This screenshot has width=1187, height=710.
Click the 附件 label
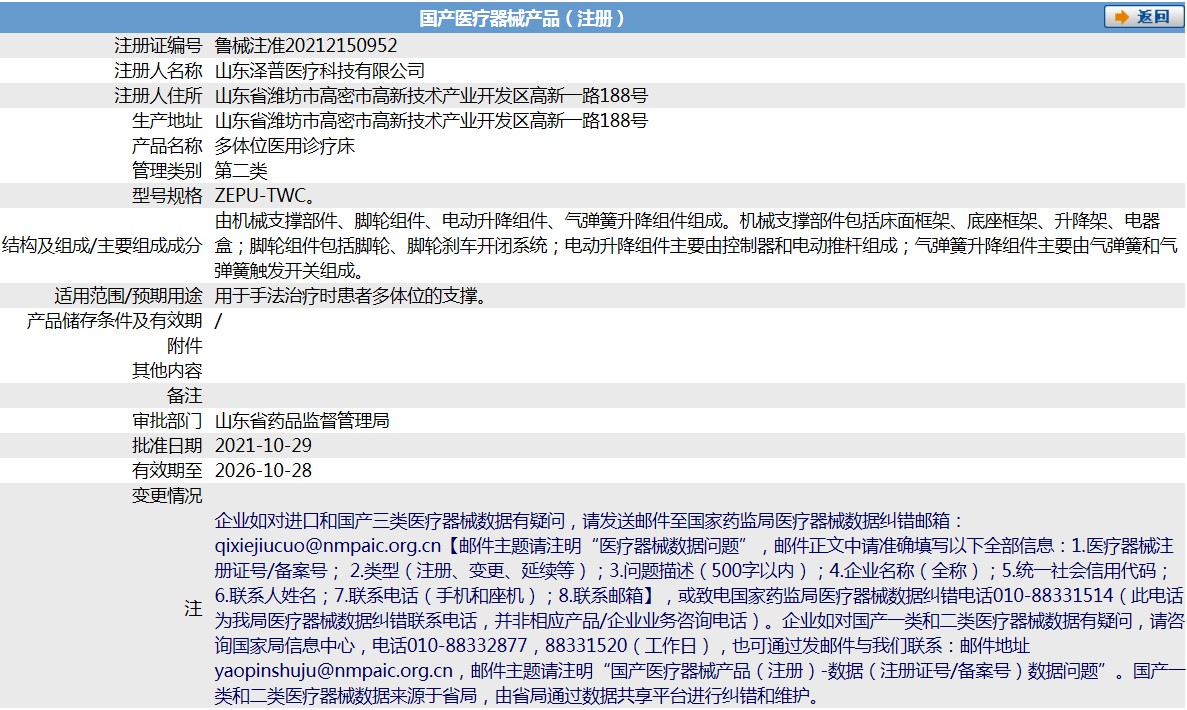pyautogui.click(x=185, y=345)
